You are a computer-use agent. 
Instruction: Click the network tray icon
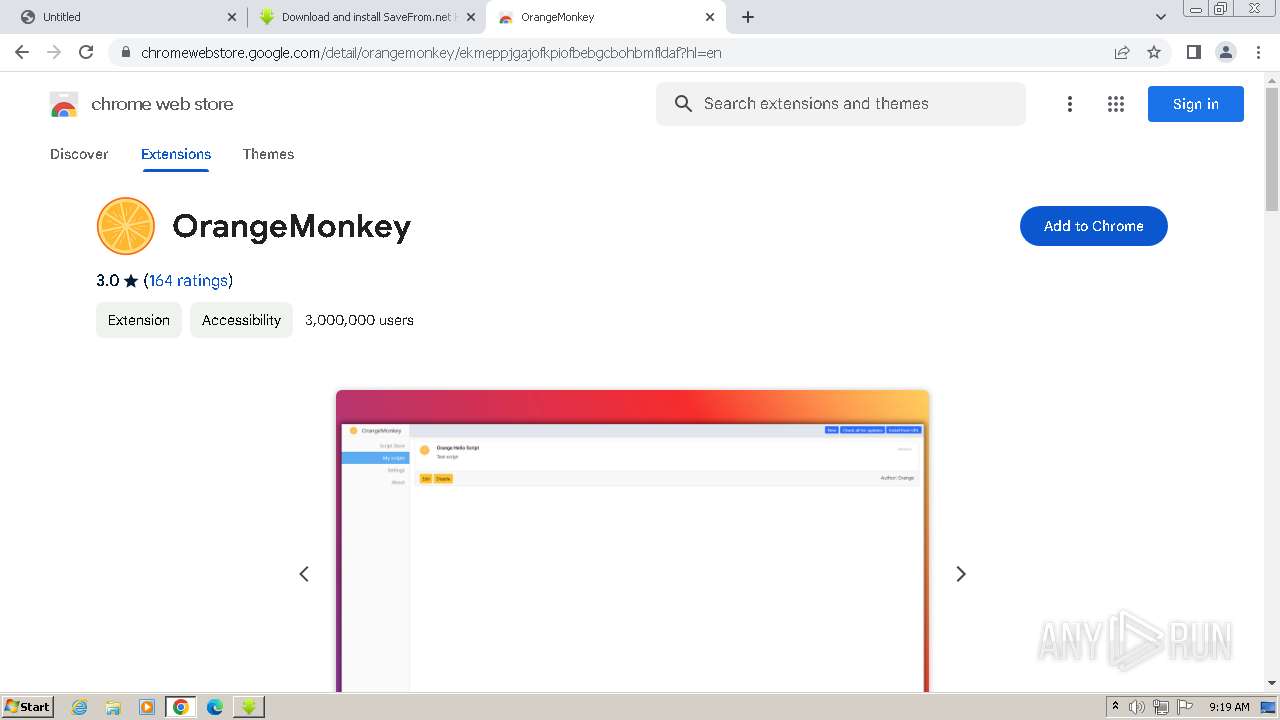point(1161,707)
